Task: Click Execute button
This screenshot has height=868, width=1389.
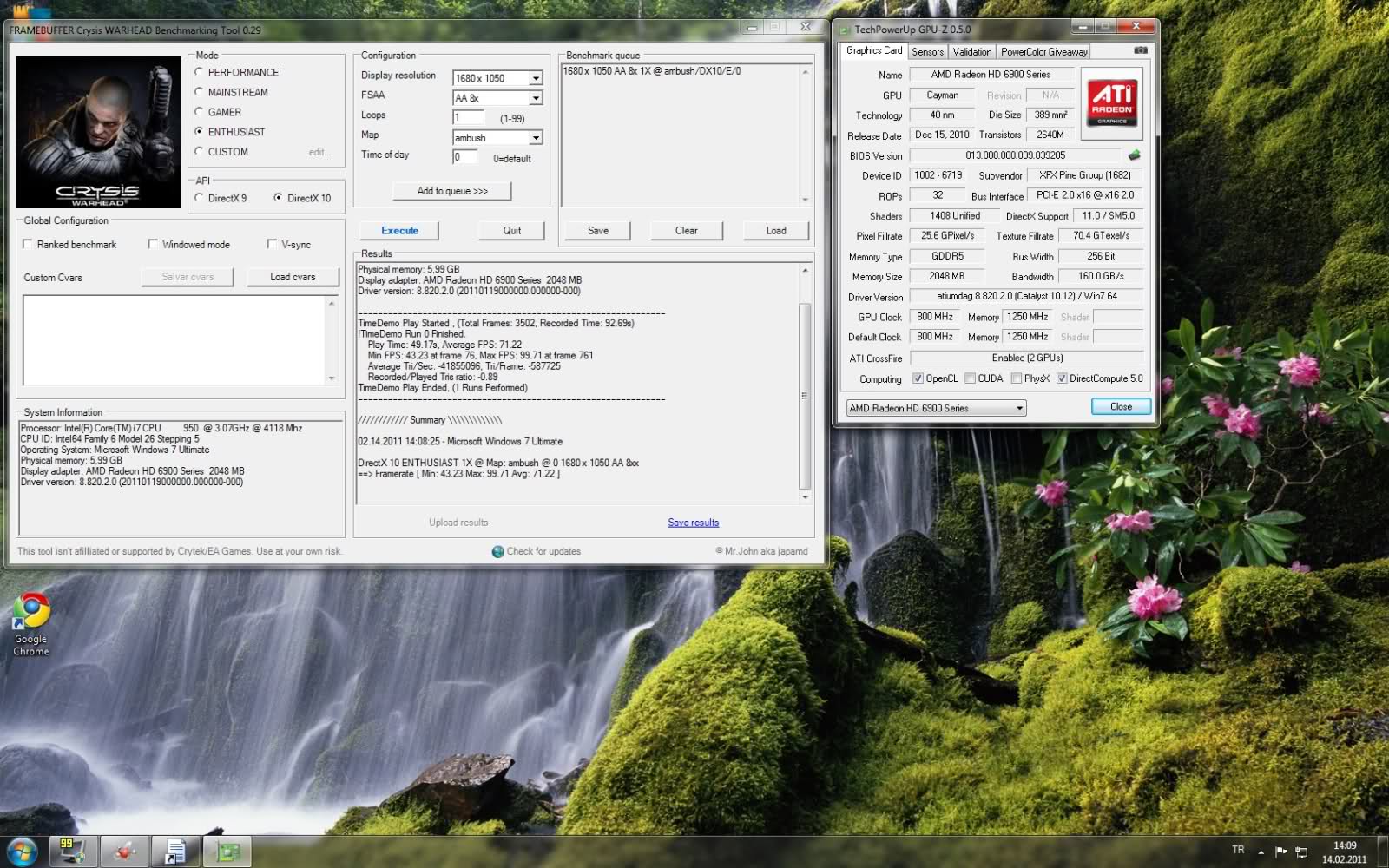Action: pos(399,231)
